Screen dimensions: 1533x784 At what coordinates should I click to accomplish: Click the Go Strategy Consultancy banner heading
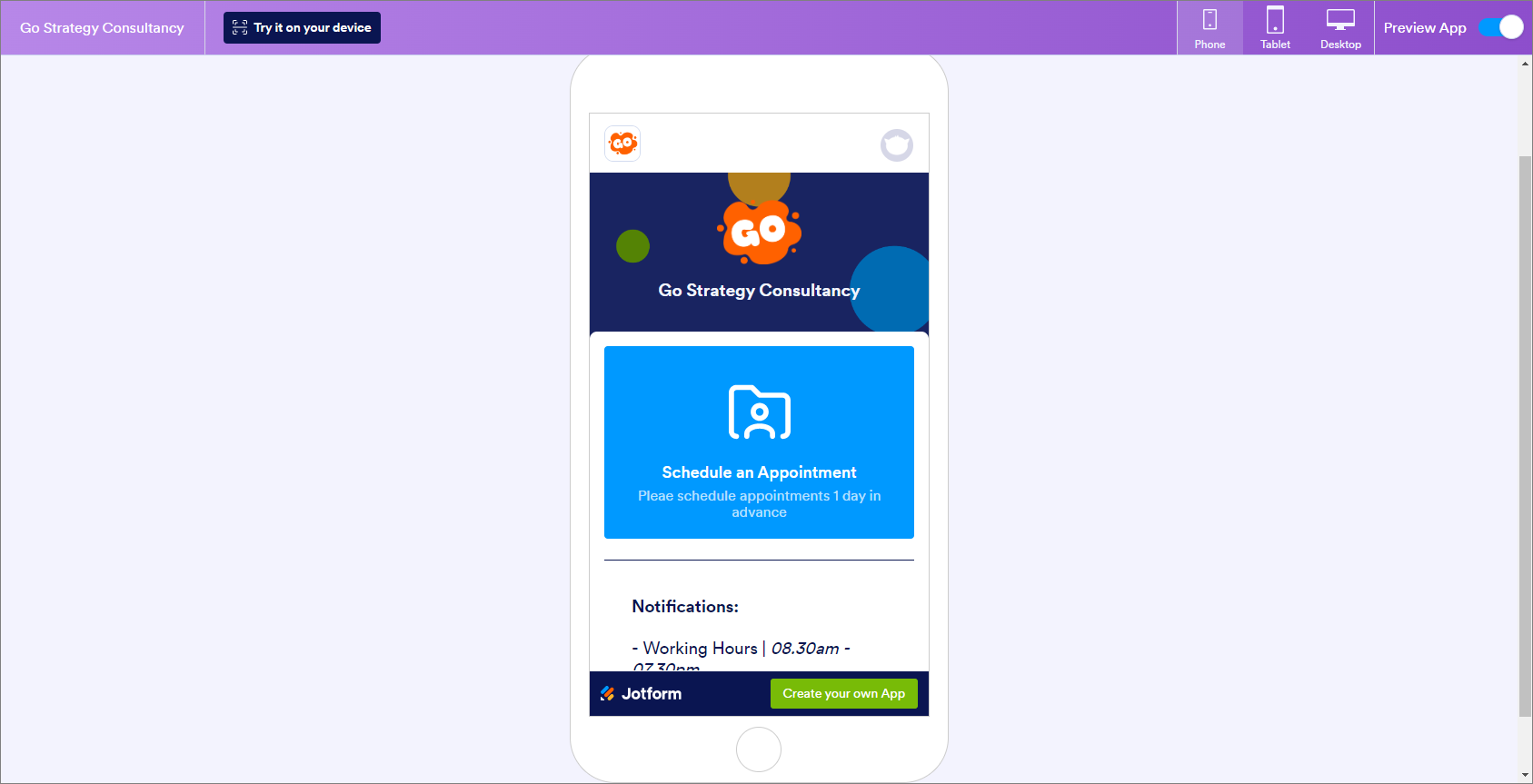point(759,291)
